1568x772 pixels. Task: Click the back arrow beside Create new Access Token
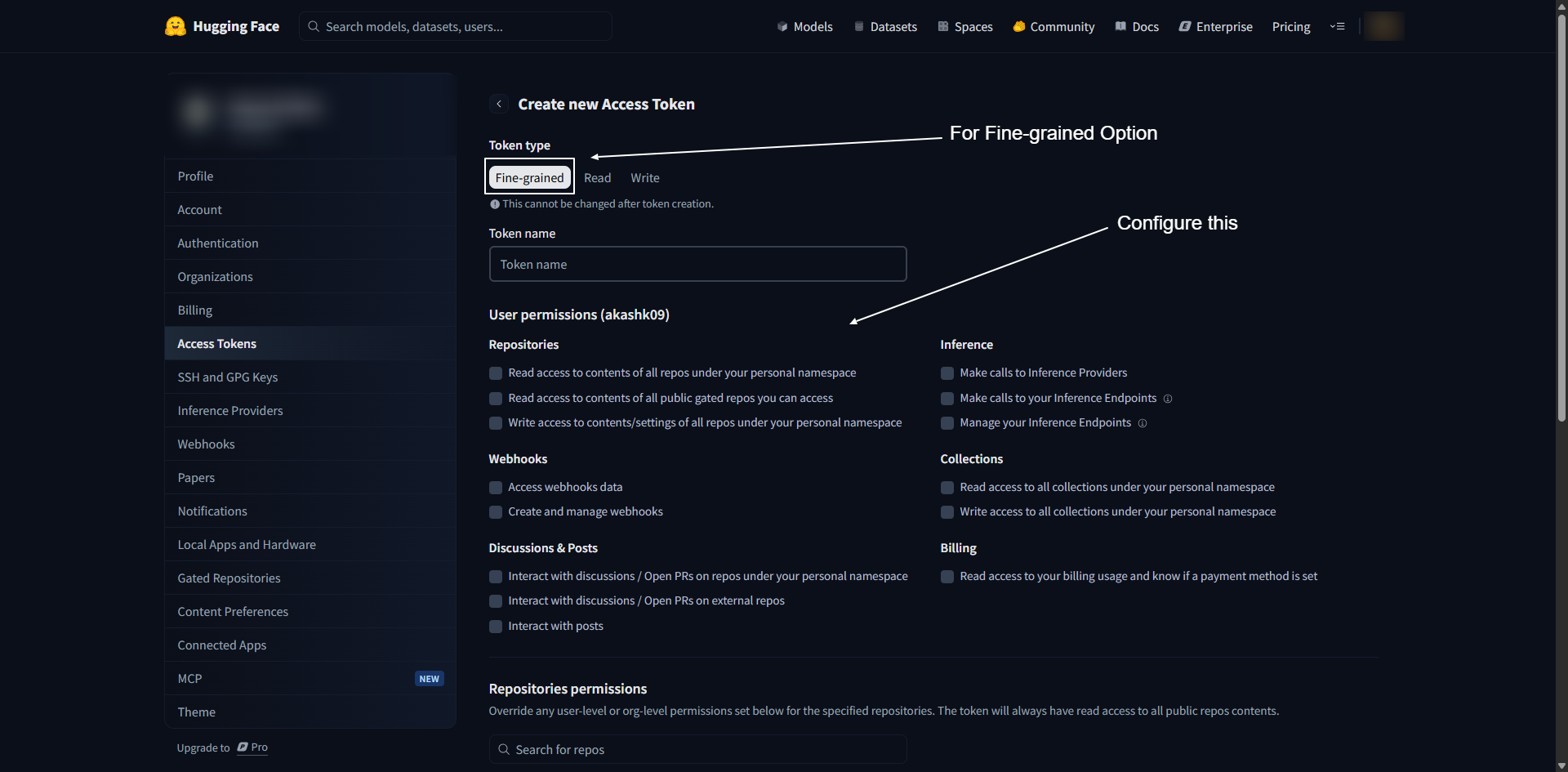(499, 104)
